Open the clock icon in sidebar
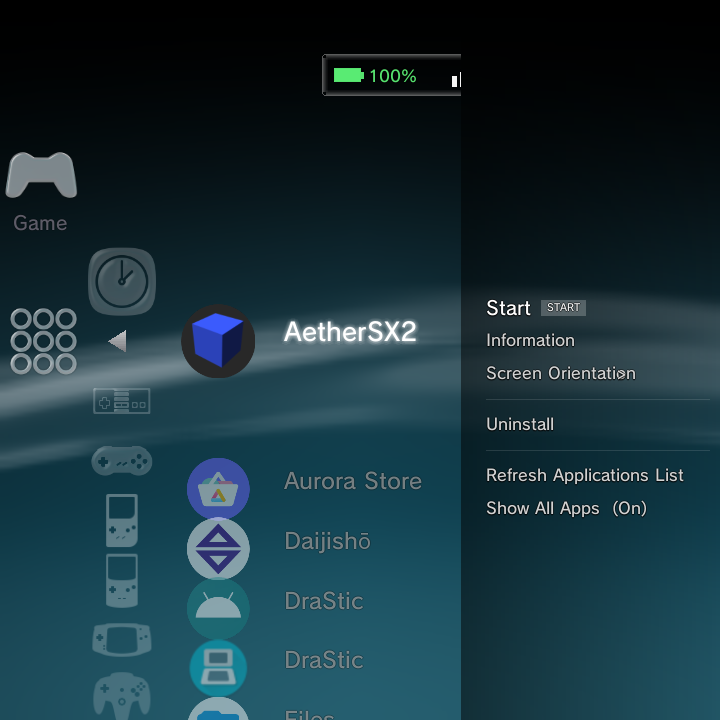This screenshot has height=720, width=720. coord(122,281)
